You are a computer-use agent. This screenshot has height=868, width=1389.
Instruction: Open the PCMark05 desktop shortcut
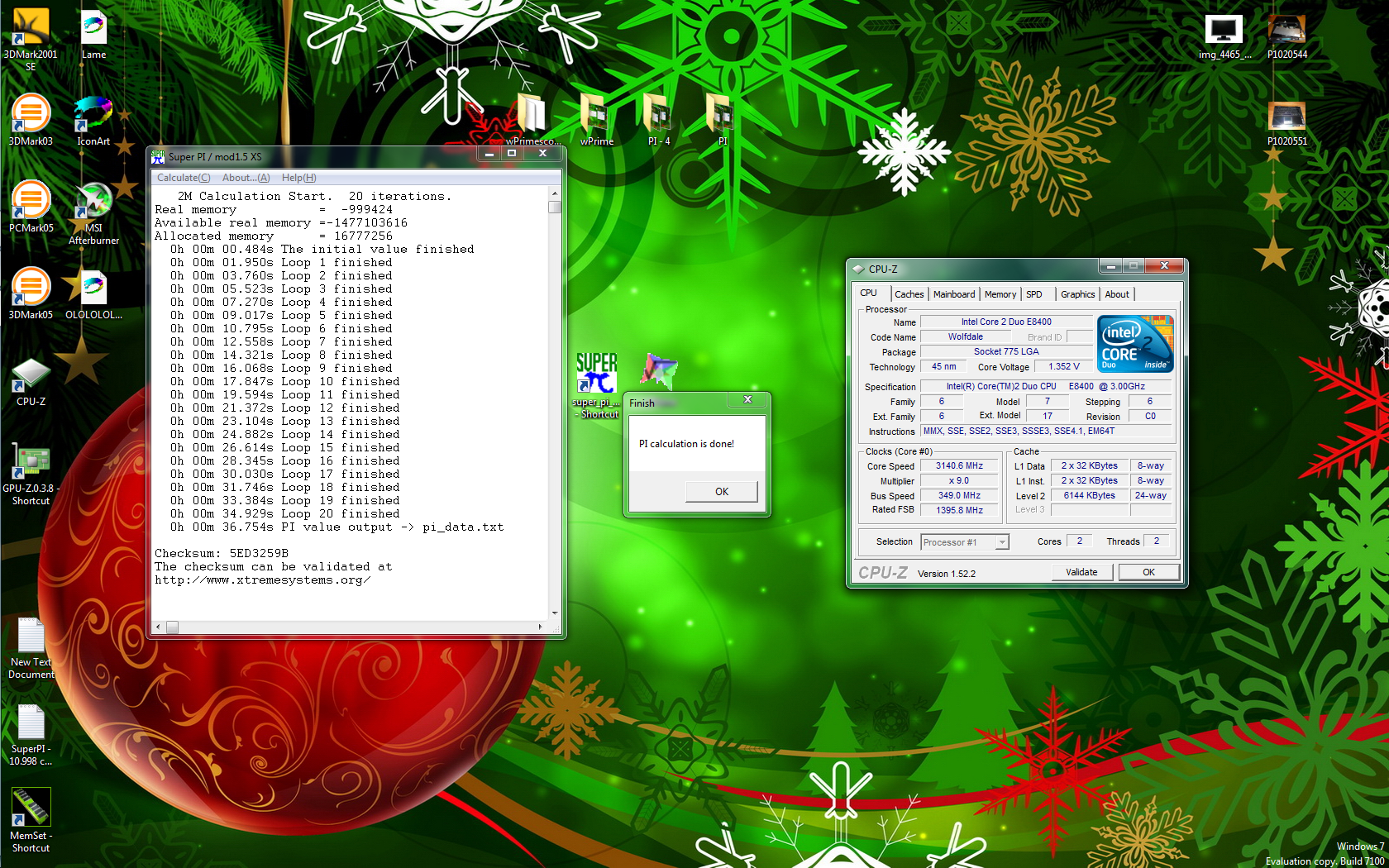(31, 207)
